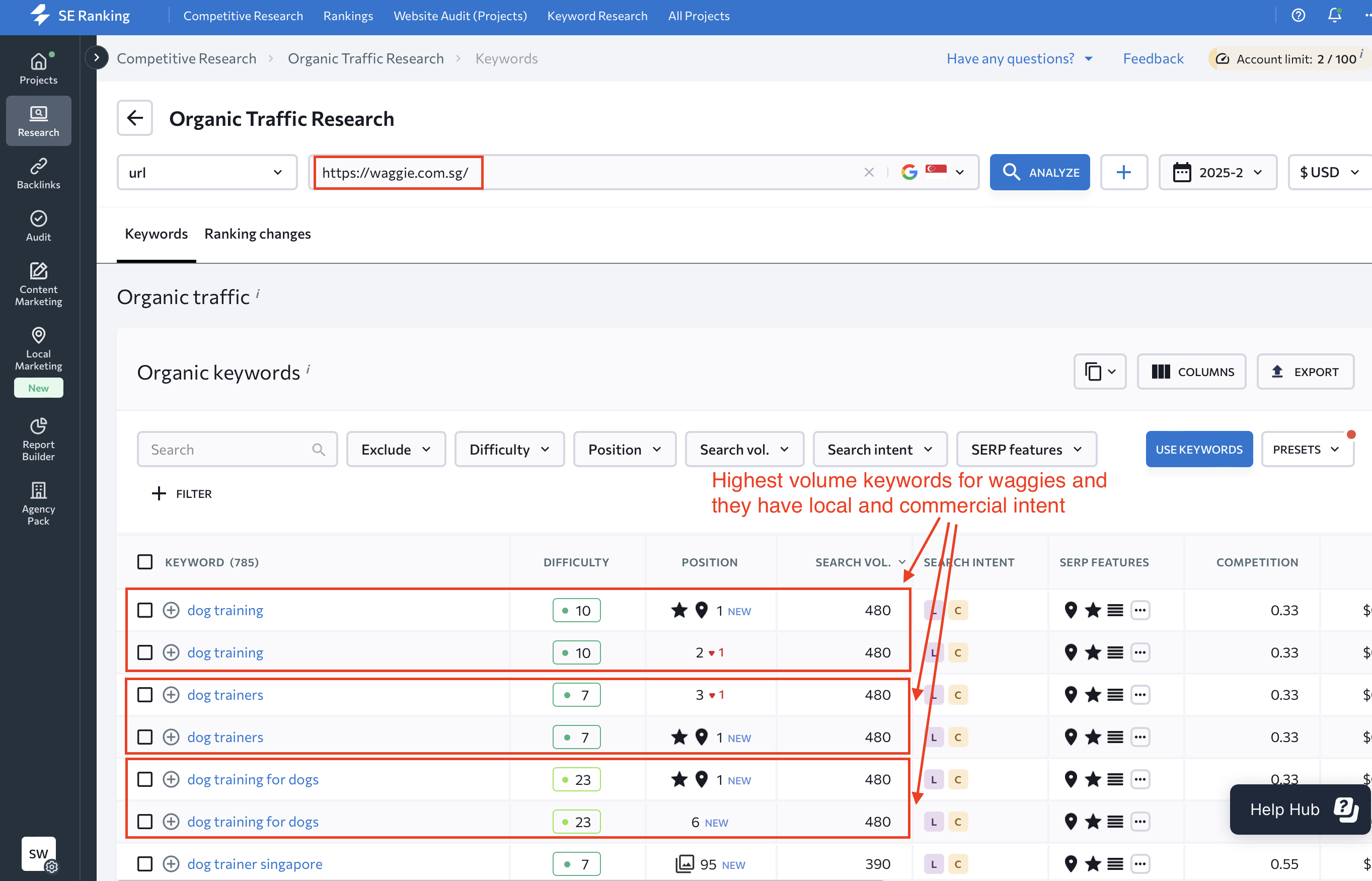Screen dimensions: 1372x881
Task: Open the Difficulty filter dropdown
Action: tap(509, 450)
